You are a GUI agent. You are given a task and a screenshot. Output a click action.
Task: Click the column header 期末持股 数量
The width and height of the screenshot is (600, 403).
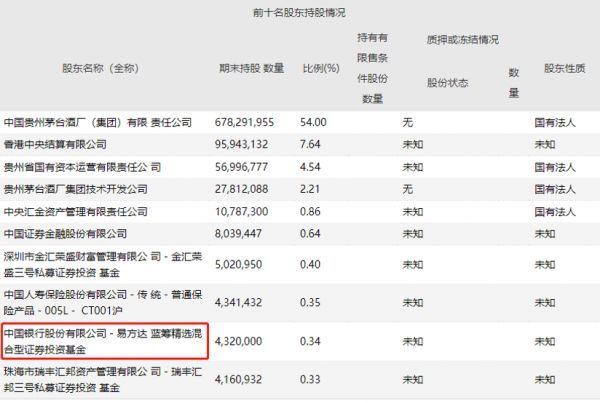coord(251,69)
